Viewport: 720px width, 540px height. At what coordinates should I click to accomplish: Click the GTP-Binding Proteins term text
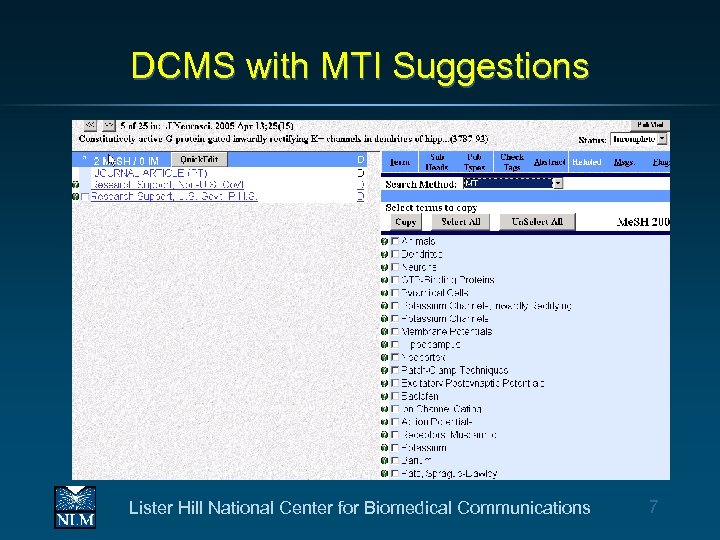[448, 280]
